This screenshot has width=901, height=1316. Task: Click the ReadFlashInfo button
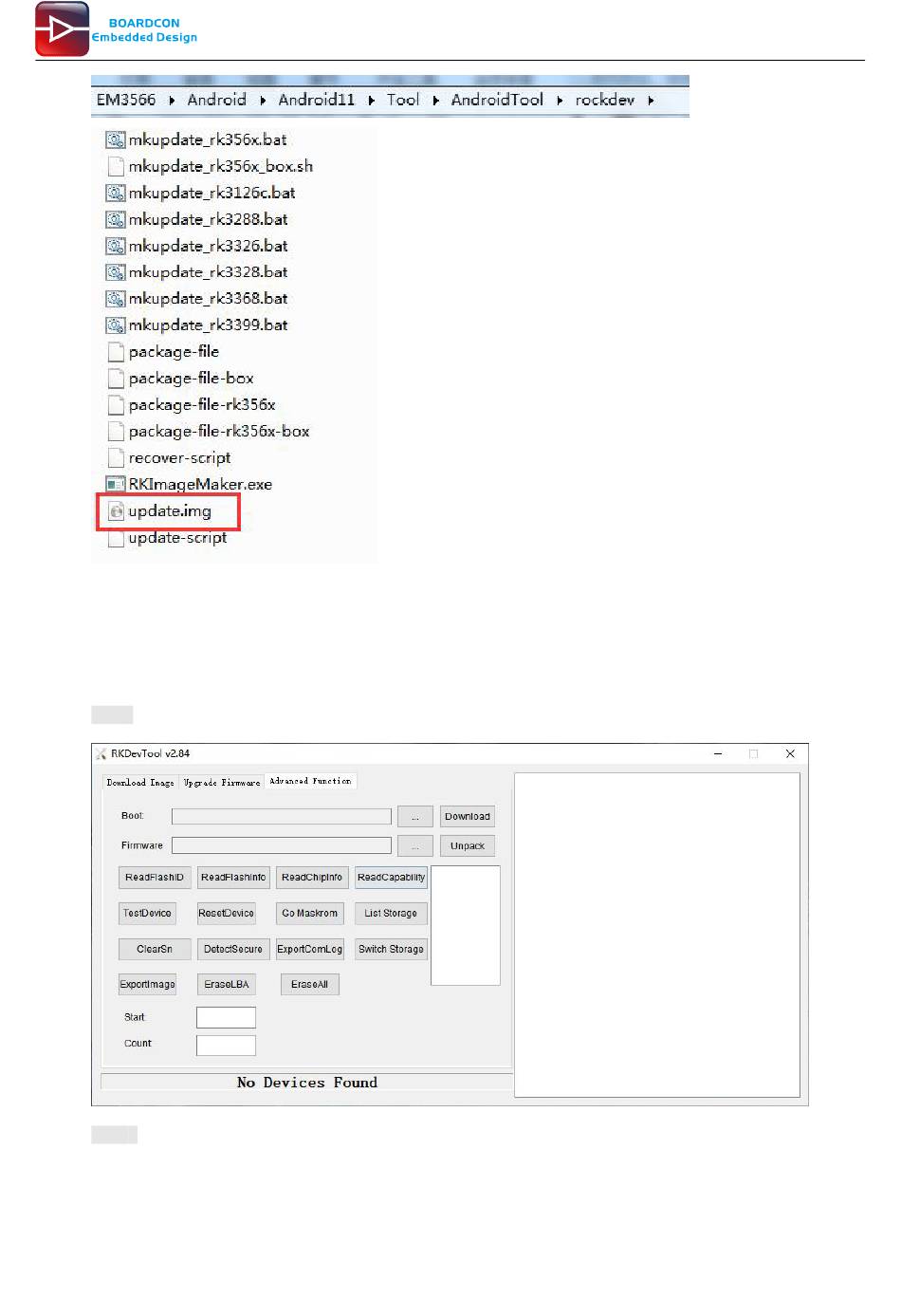point(233,878)
